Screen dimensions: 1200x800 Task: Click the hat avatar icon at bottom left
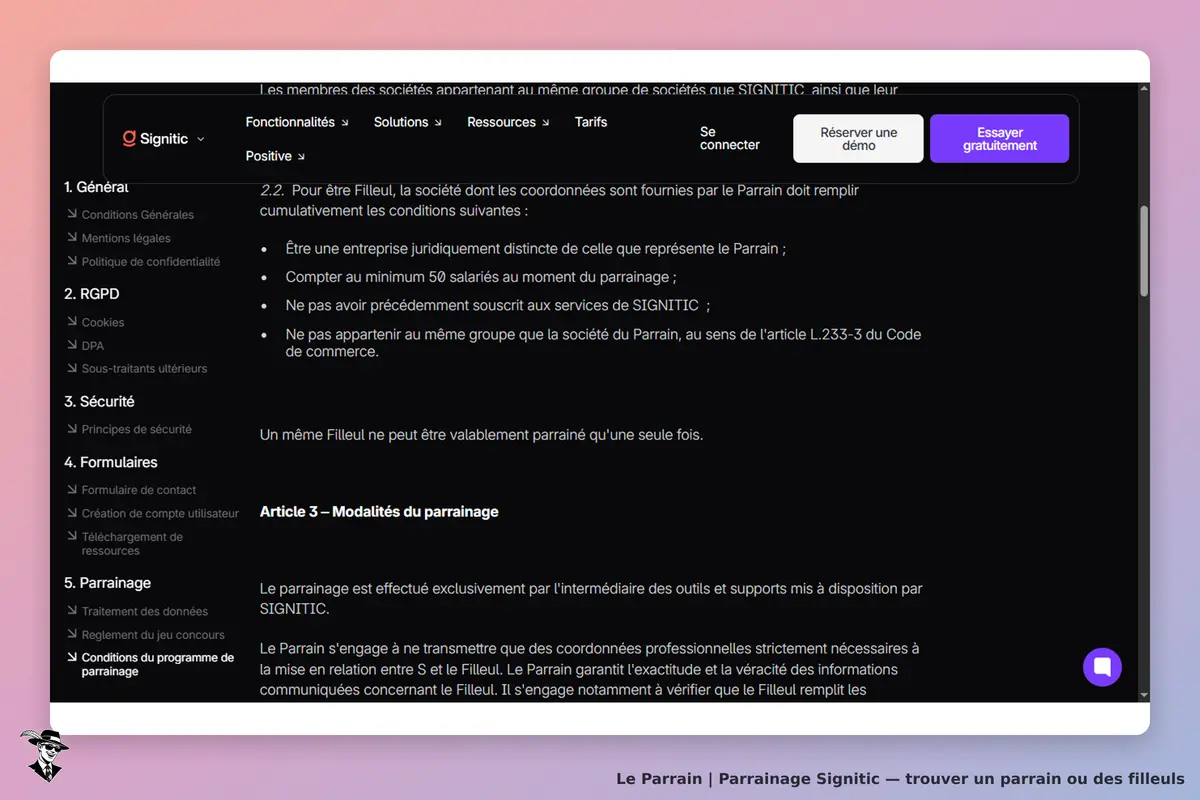44,755
